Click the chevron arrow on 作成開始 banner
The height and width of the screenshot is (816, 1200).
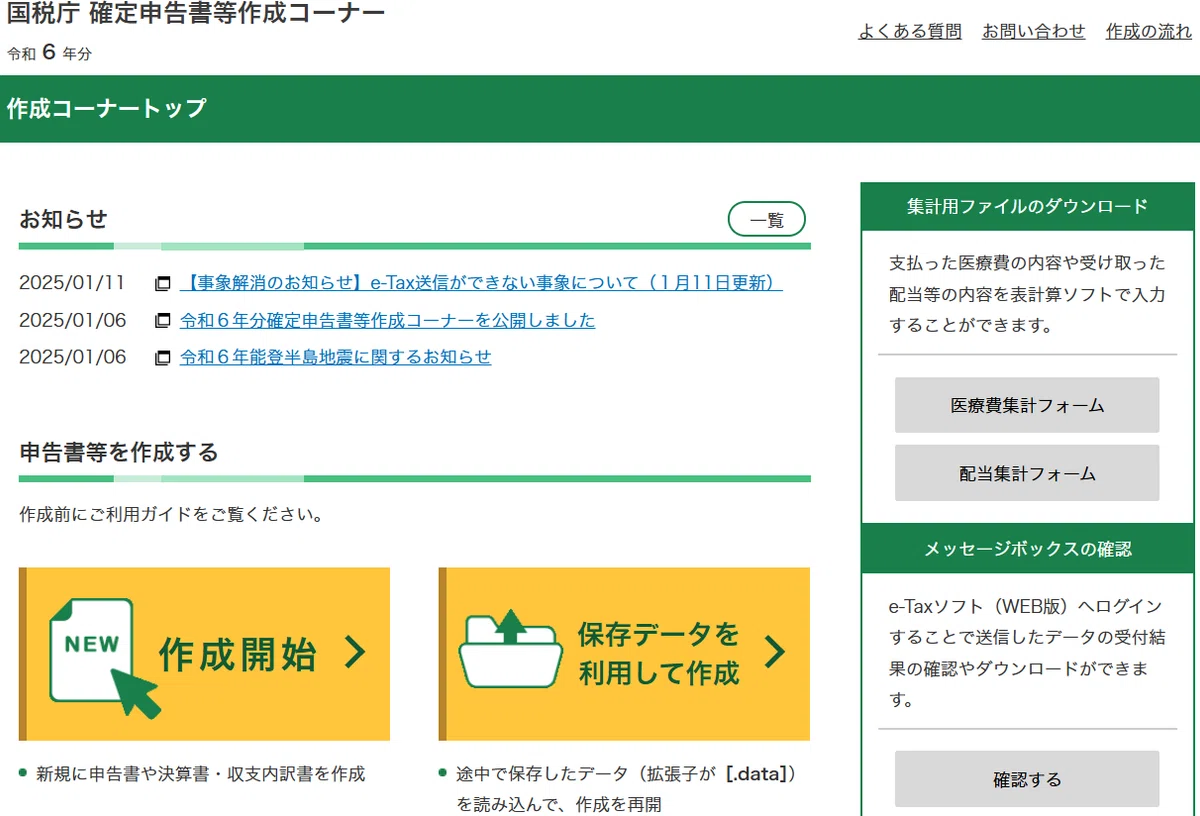click(355, 653)
